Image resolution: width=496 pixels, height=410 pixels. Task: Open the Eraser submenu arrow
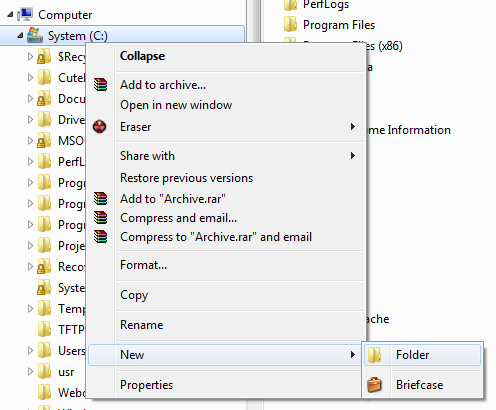[353, 127]
